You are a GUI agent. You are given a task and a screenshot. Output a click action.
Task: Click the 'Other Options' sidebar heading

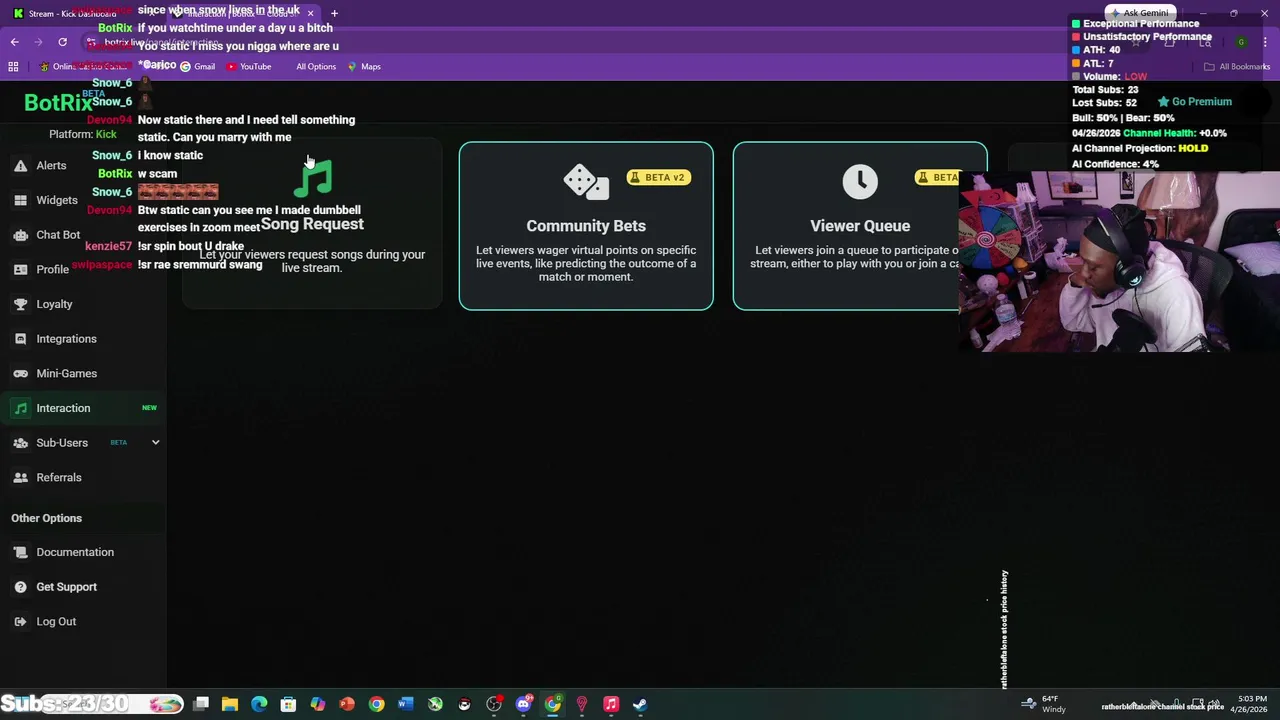[x=47, y=518]
